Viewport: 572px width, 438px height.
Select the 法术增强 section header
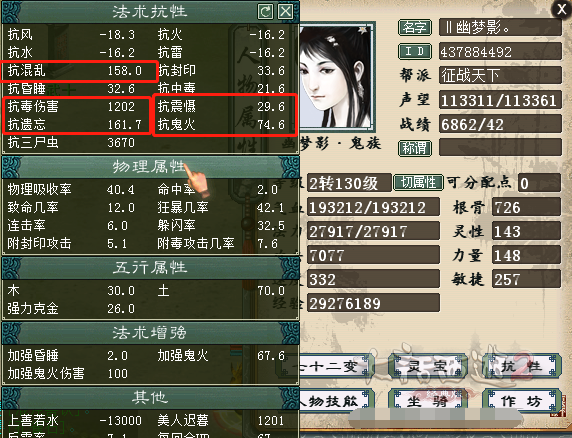click(x=150, y=333)
